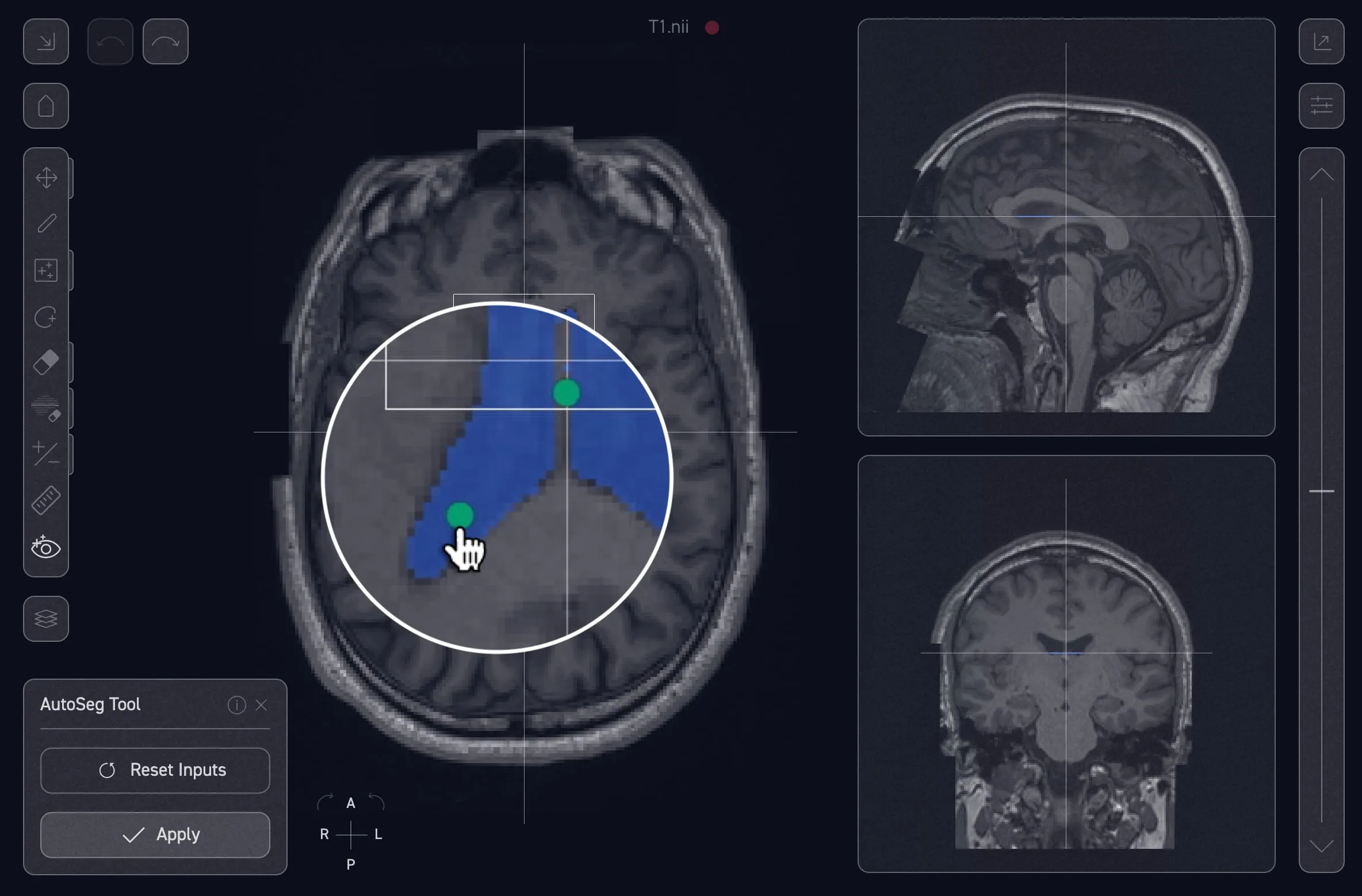This screenshot has width=1362, height=896.
Task: Click the export/share button top-right
Action: [1321, 41]
